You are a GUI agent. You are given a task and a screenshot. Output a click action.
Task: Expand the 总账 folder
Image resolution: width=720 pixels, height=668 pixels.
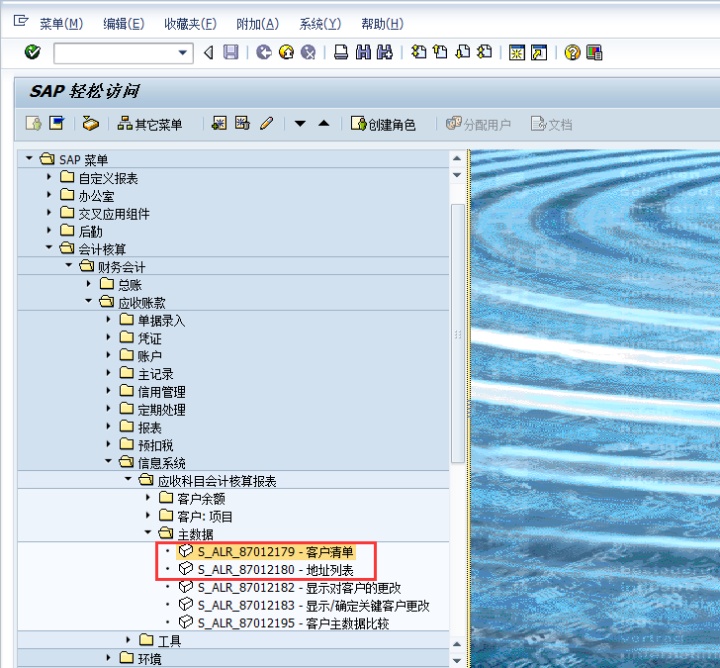[x=89, y=284]
